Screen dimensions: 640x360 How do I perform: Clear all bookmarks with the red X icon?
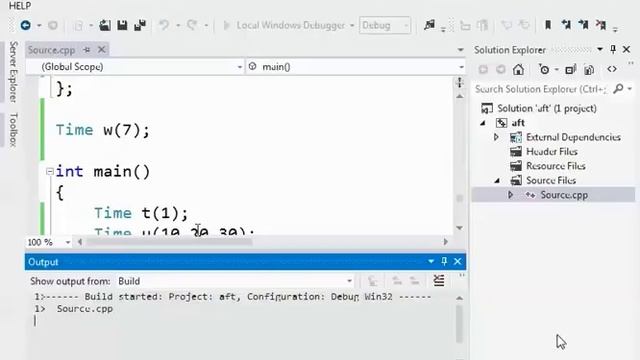601,25
